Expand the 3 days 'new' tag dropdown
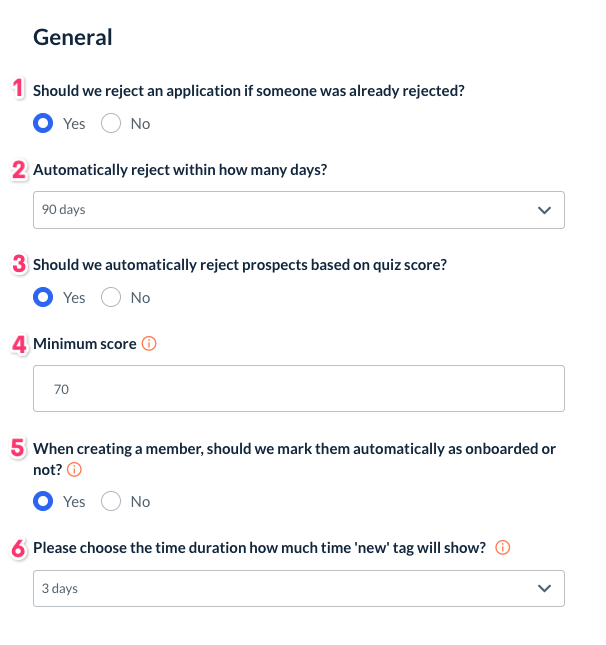Screen dimensions: 606x645 [298, 589]
